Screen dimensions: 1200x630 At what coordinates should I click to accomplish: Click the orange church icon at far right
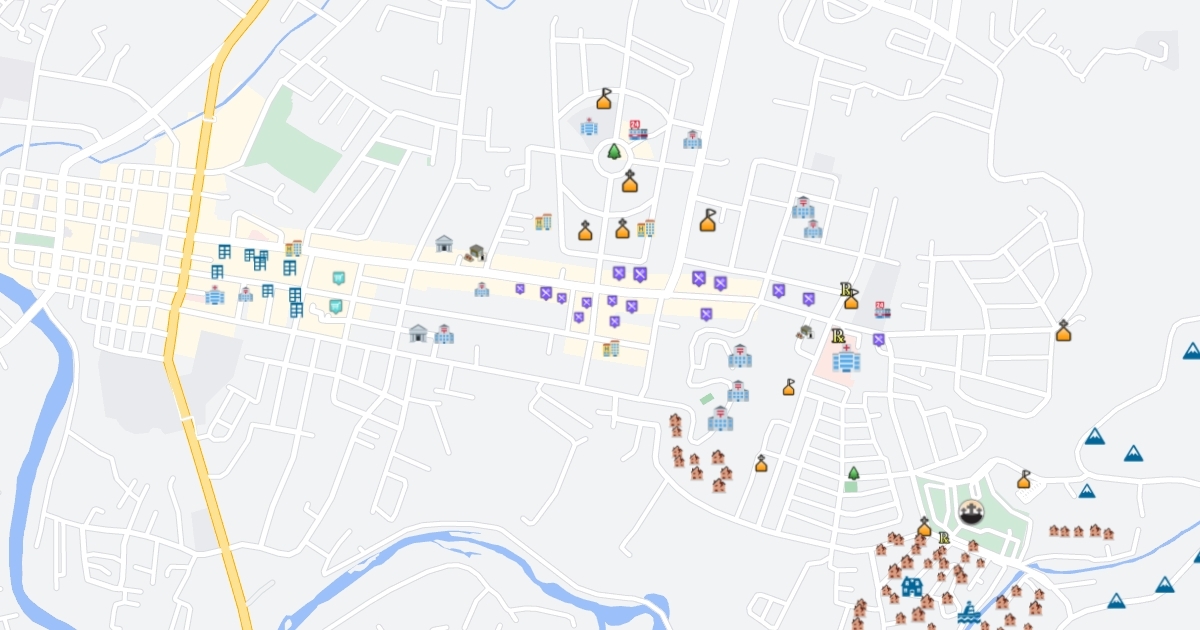[x=1063, y=331]
